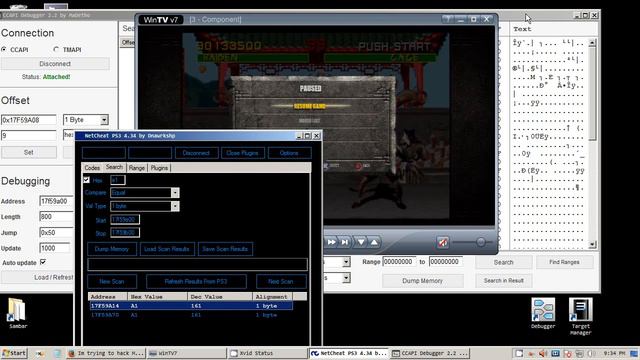Click Load Scan Results

pyautogui.click(x=167, y=249)
